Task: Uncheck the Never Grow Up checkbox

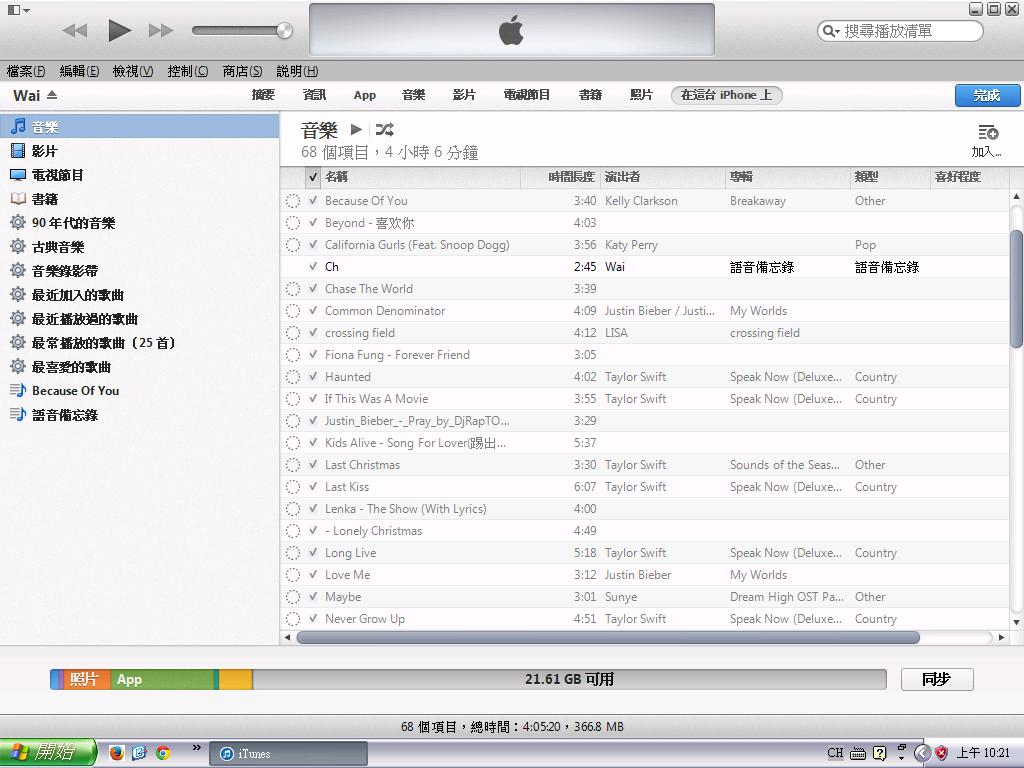Action: (313, 618)
